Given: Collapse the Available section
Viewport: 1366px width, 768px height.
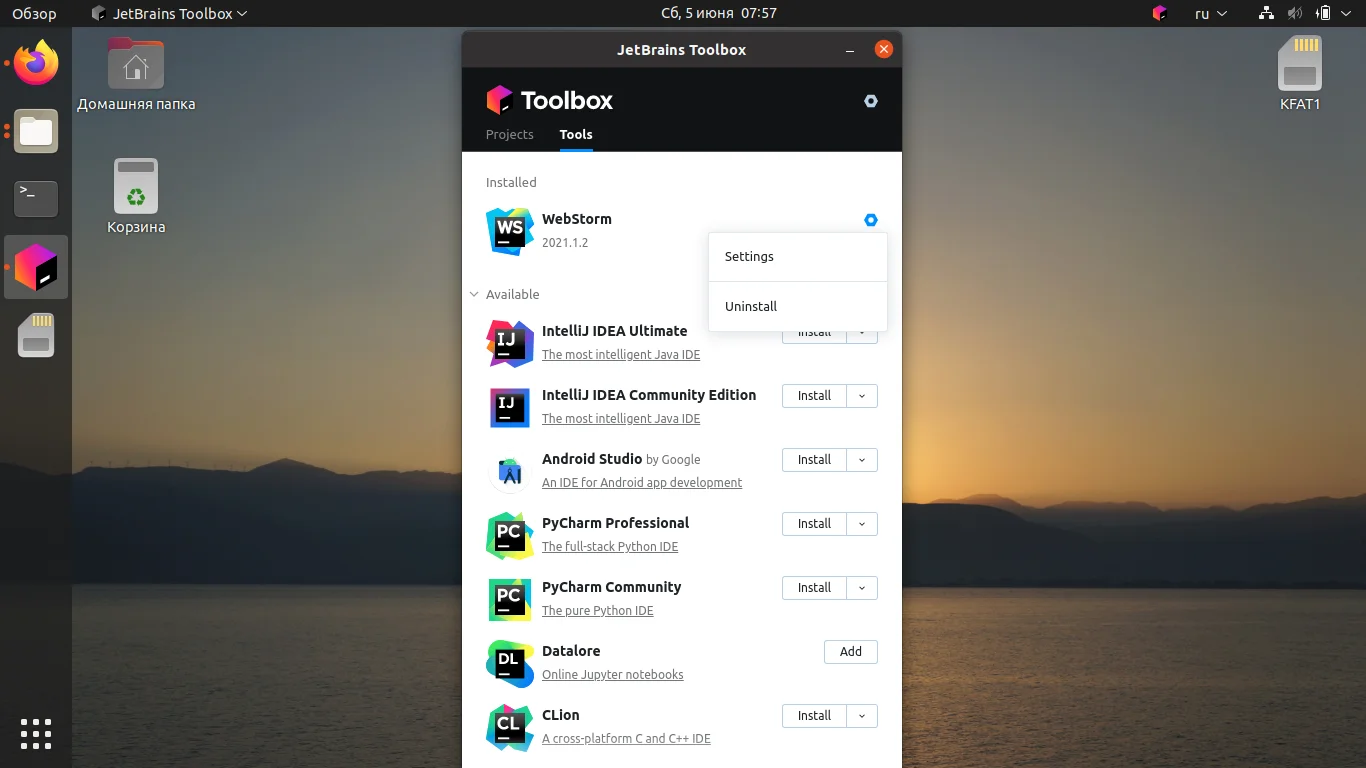Looking at the screenshot, I should coord(474,294).
